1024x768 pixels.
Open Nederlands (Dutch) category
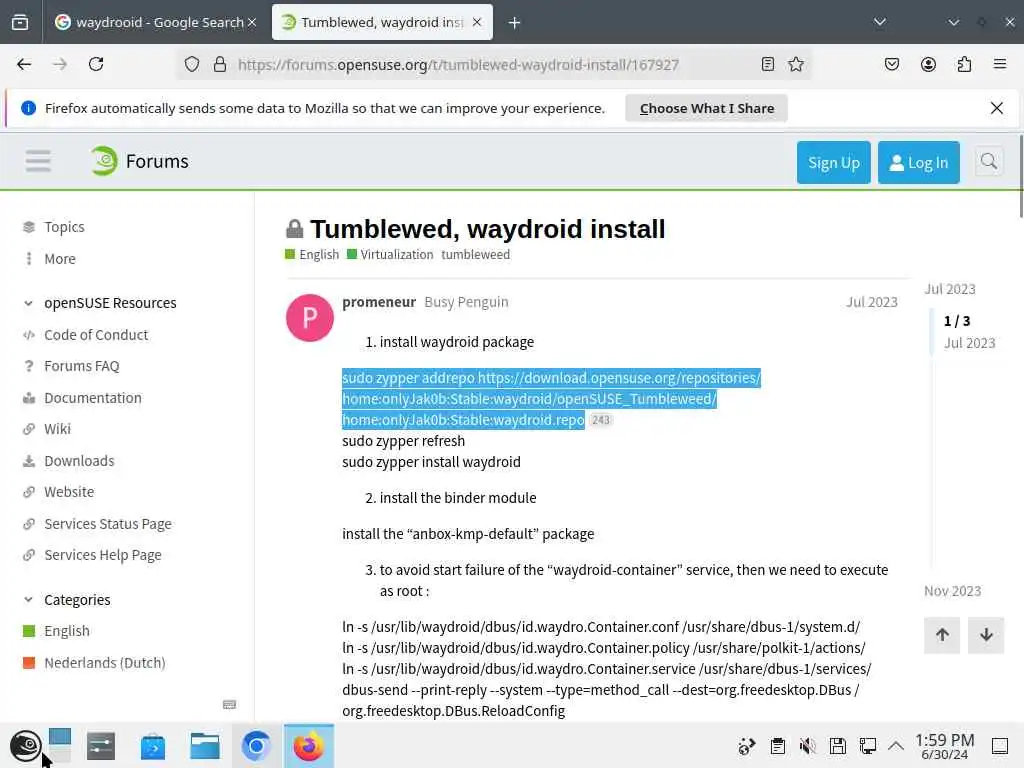pyautogui.click(x=104, y=663)
